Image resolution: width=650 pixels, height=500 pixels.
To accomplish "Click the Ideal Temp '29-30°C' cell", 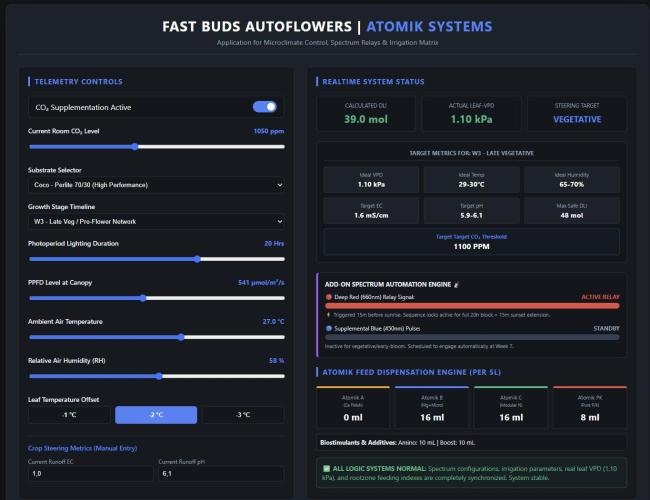I will [471, 180].
